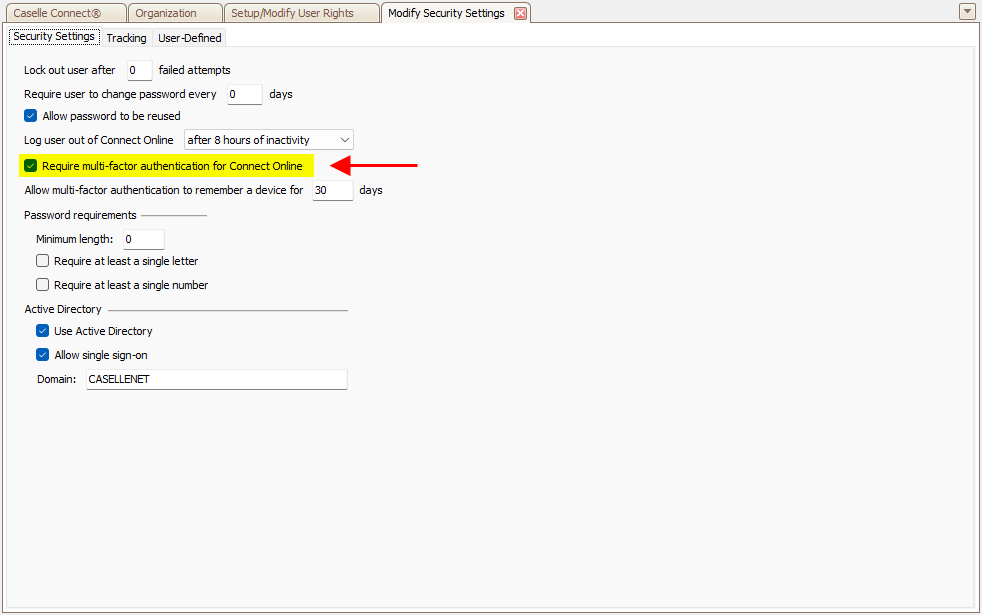The width and height of the screenshot is (982, 615).
Task: Open the tab list dropdown arrow
Action: click(967, 12)
